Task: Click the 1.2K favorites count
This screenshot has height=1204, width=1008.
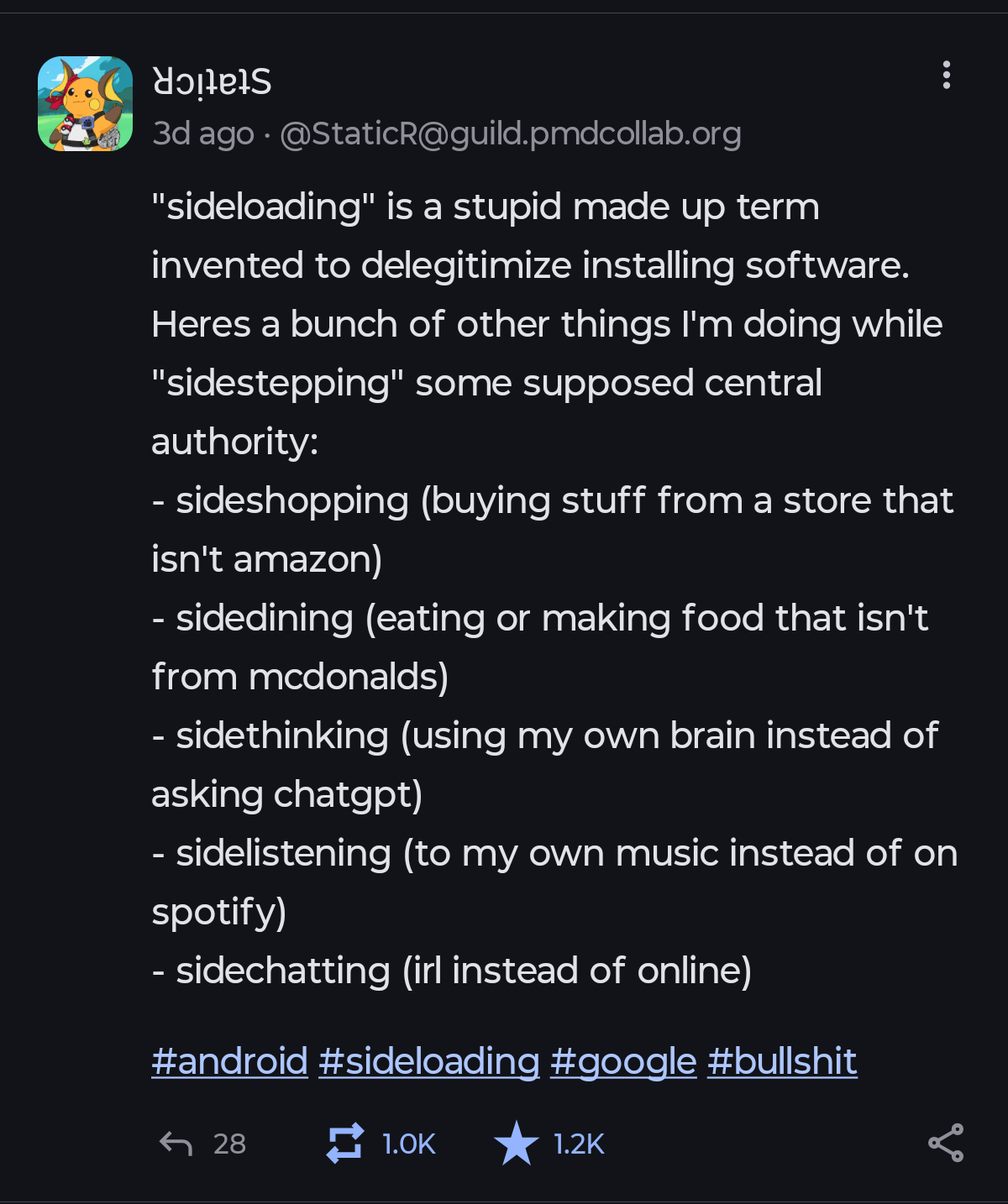Action: tap(579, 1144)
